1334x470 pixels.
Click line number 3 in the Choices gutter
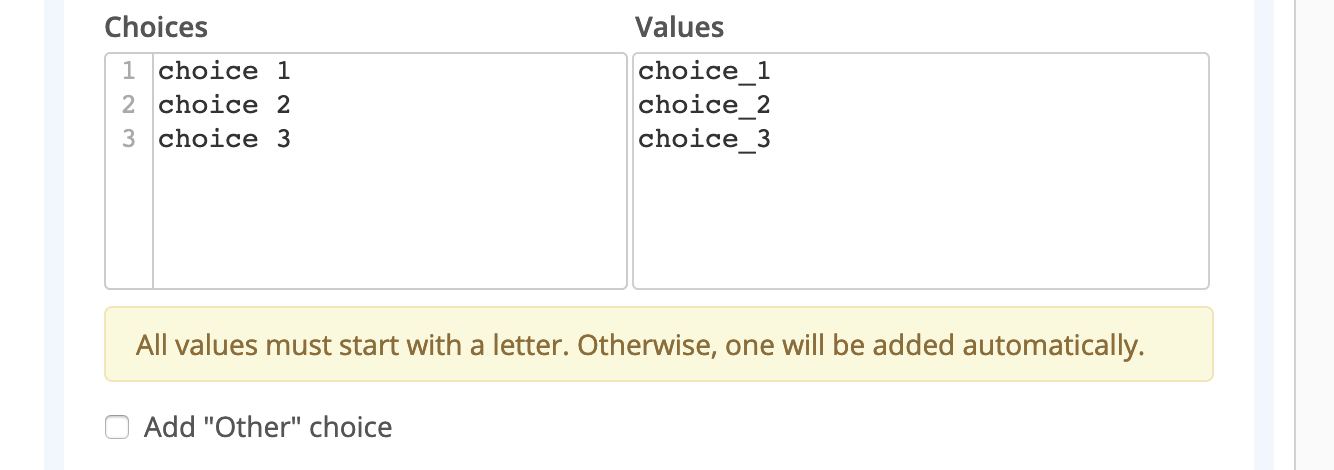click(x=128, y=139)
